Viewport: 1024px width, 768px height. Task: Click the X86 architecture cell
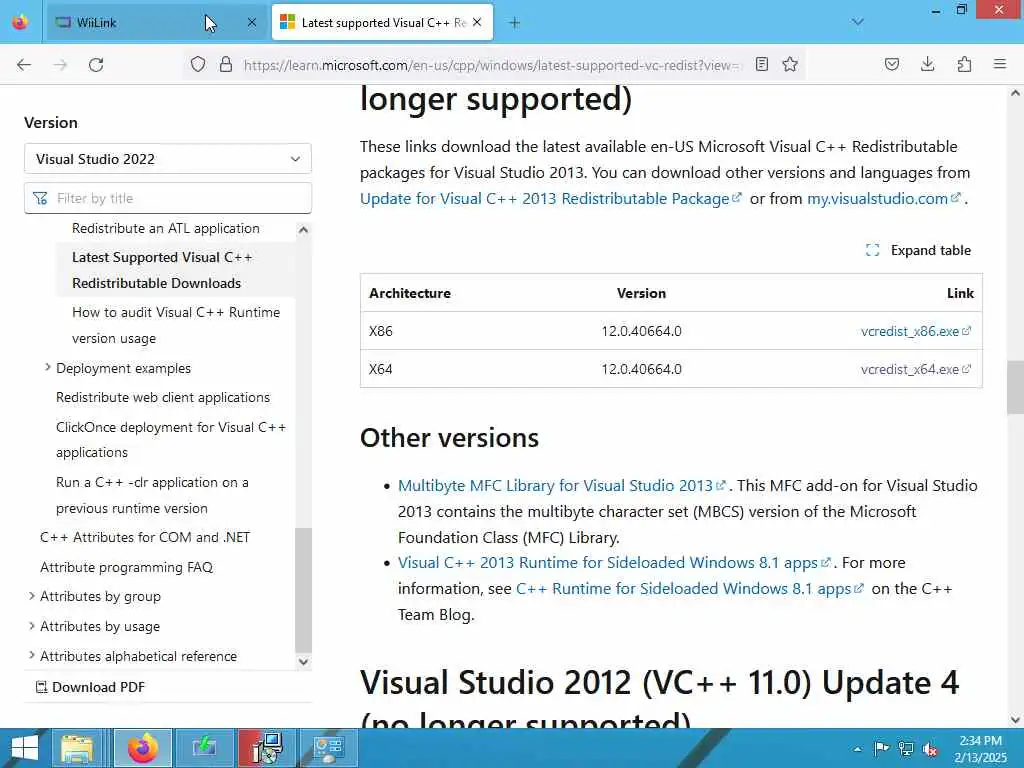381,331
